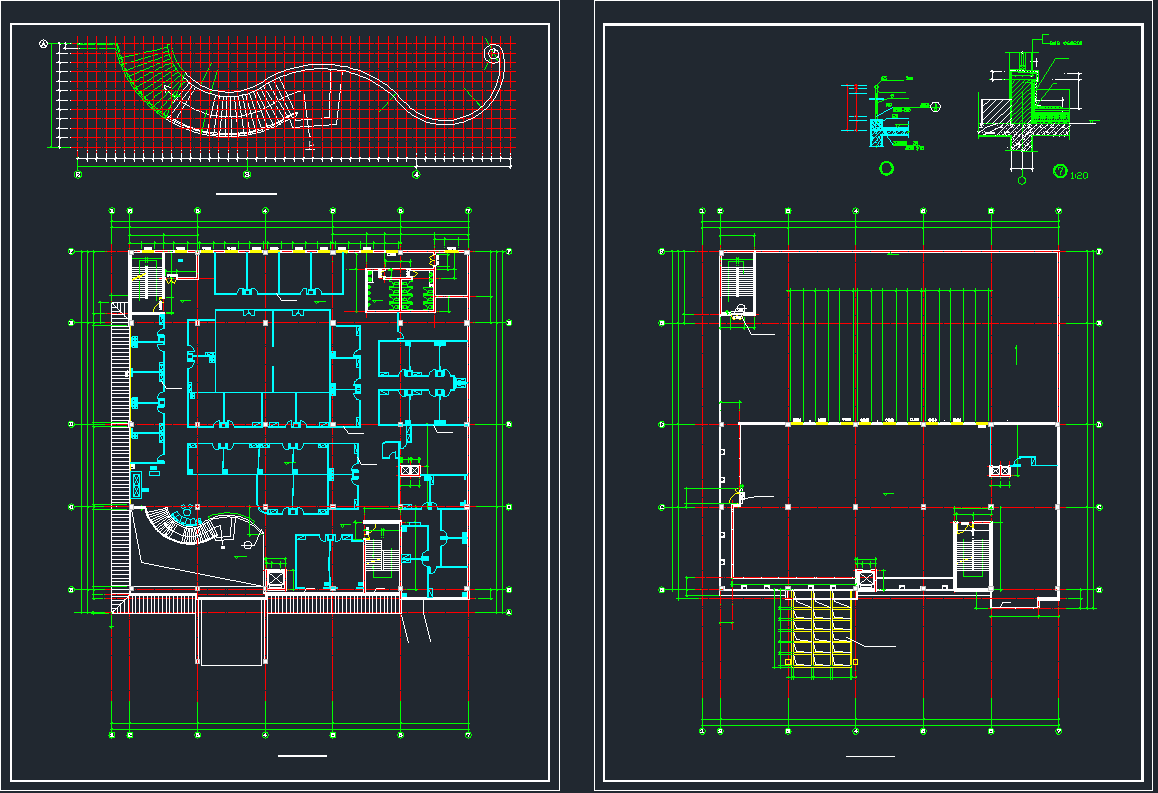Click the 1:20 scale label
Screen dimensions: 1158x793
1079,176
